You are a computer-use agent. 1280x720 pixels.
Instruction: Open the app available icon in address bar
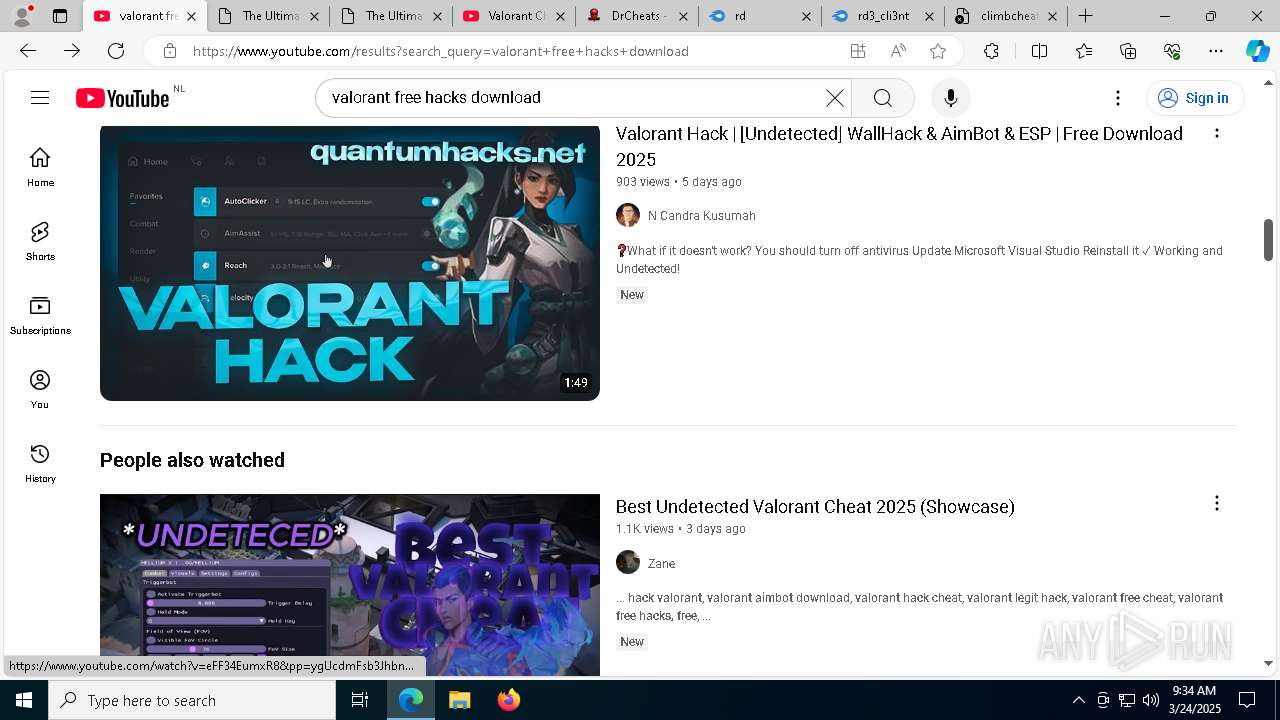click(x=858, y=51)
